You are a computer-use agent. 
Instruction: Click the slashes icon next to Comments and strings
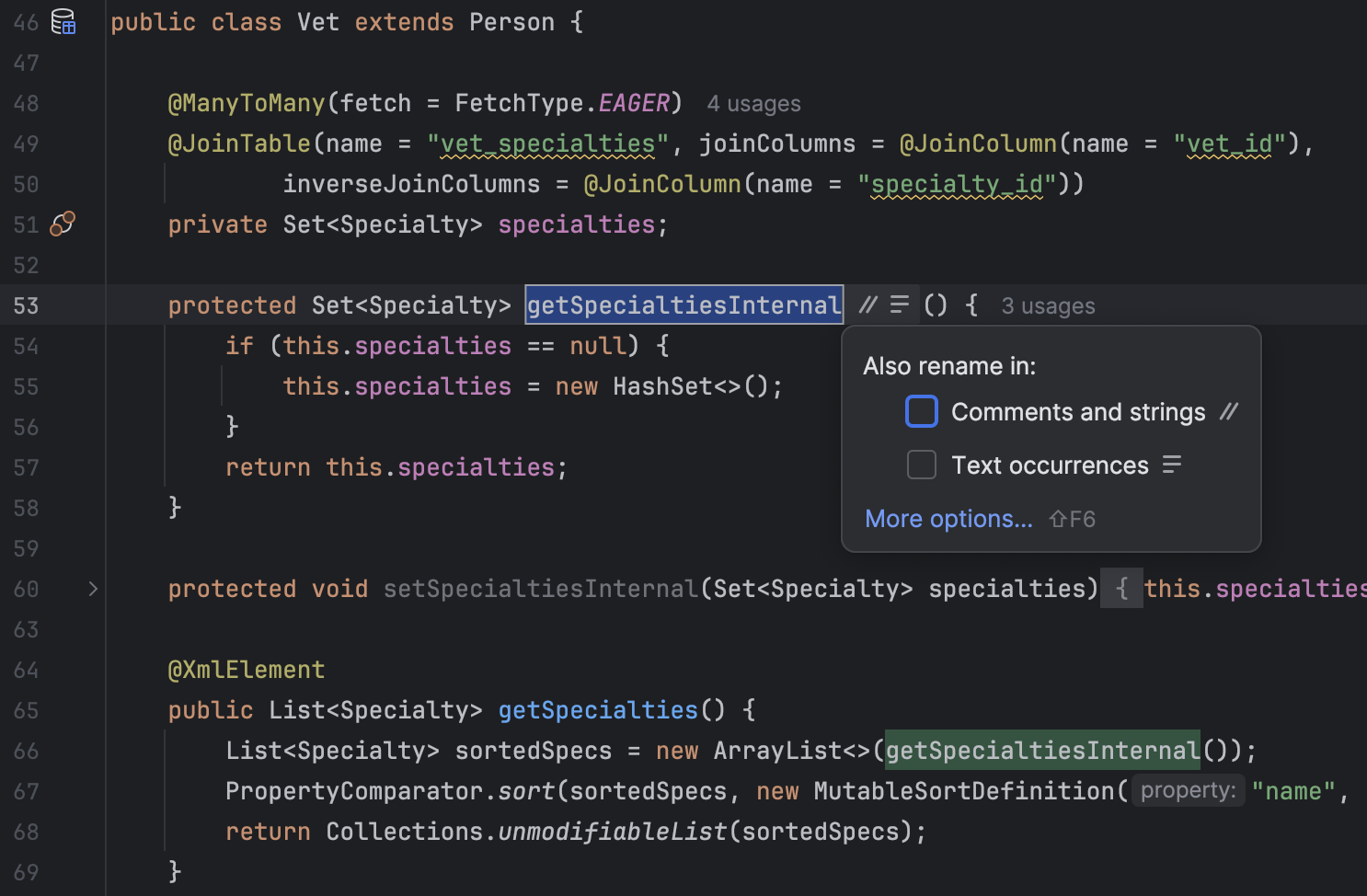pyautogui.click(x=1228, y=411)
